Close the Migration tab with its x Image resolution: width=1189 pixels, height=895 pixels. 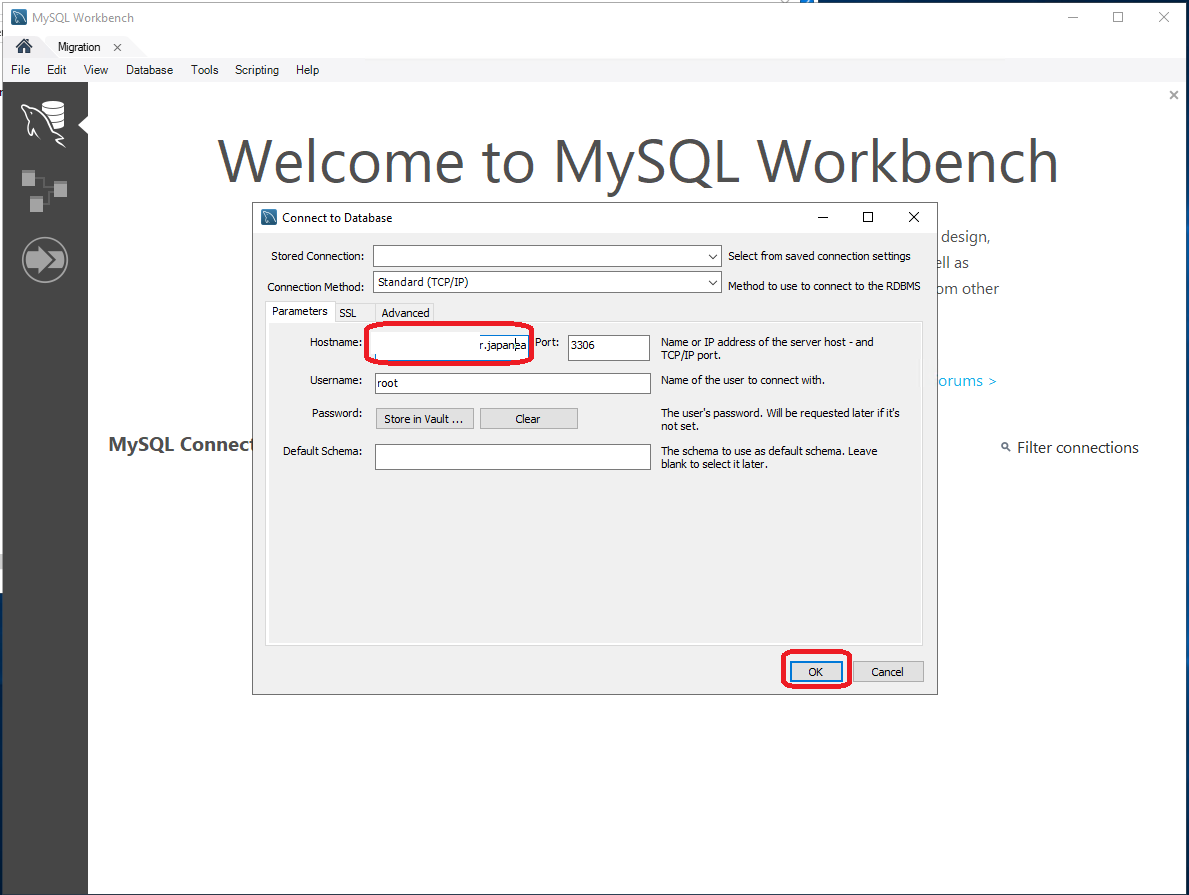118,47
